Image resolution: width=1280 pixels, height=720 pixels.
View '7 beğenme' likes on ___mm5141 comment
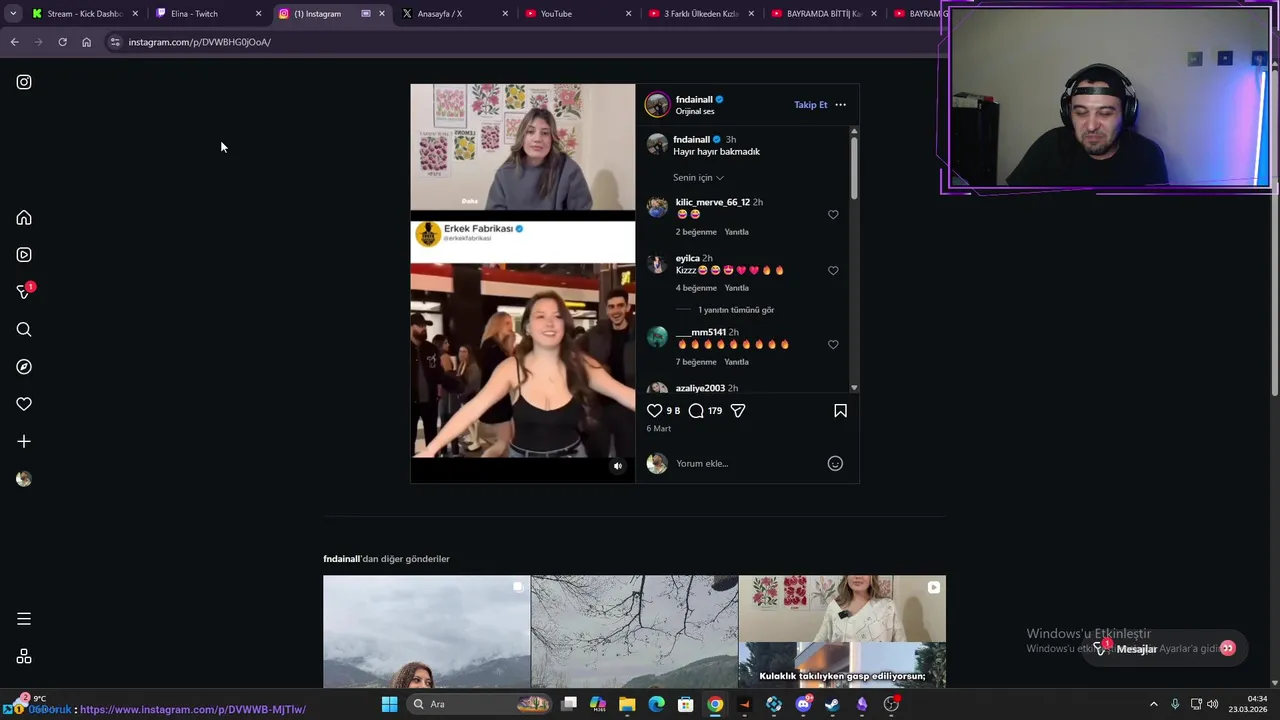(696, 362)
